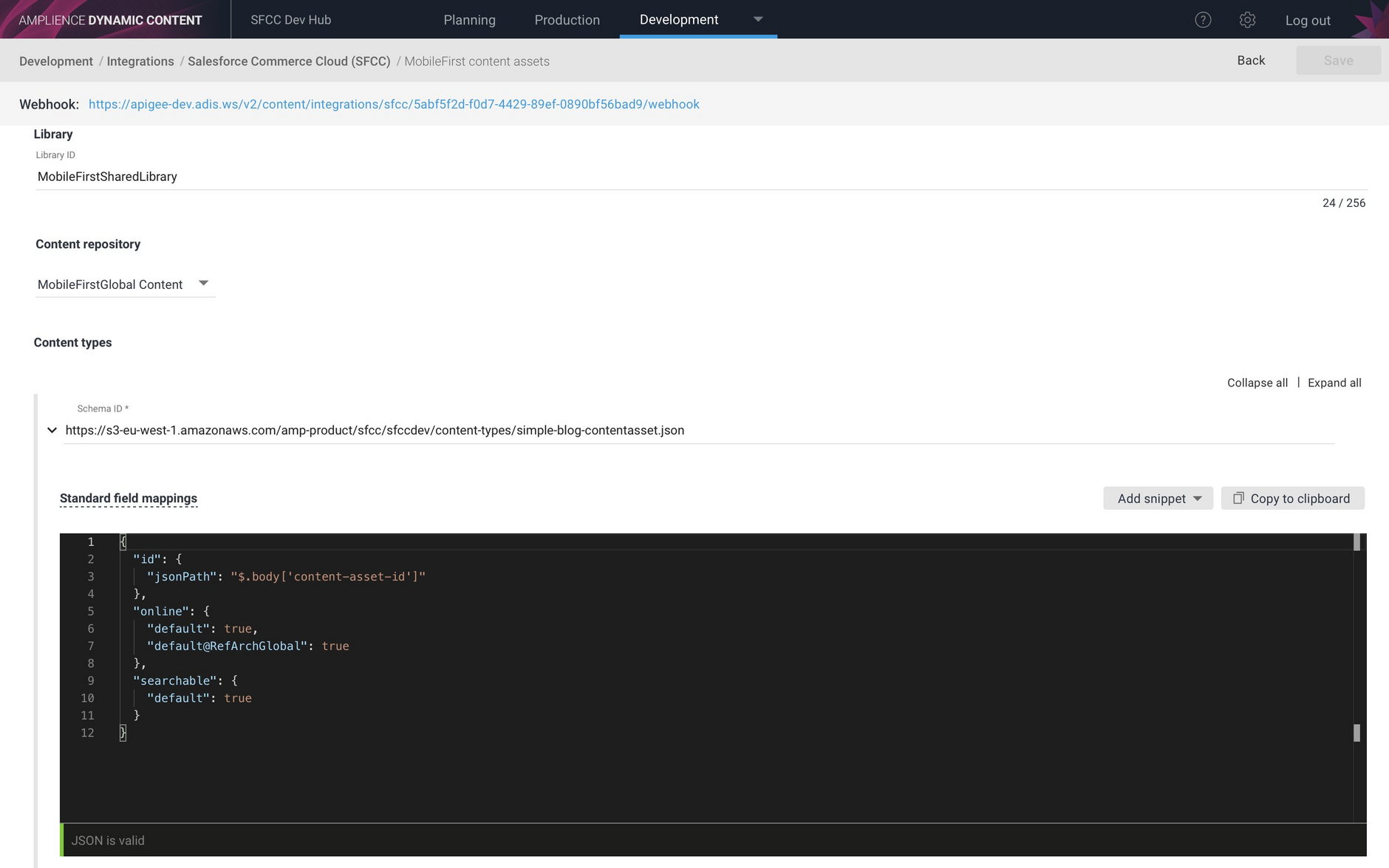Click the Library ID input field

pos(700,177)
